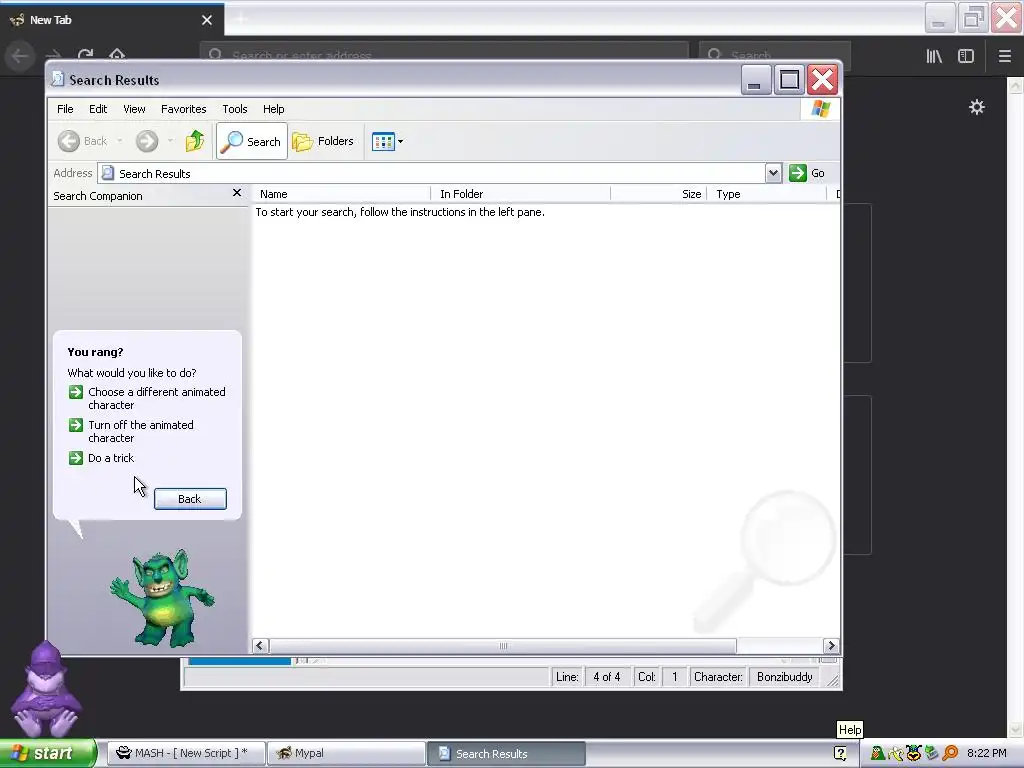This screenshot has width=1024, height=768.
Task: Click the Mypal browser back arrow
Action: point(20,56)
